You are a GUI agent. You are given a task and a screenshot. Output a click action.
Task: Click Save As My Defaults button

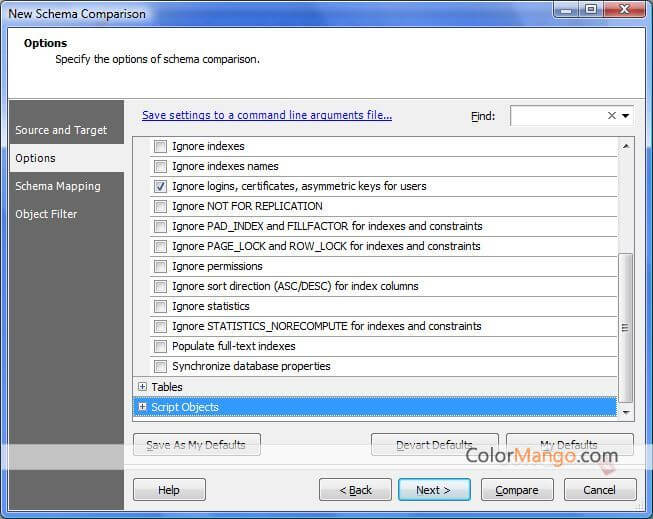click(x=196, y=445)
